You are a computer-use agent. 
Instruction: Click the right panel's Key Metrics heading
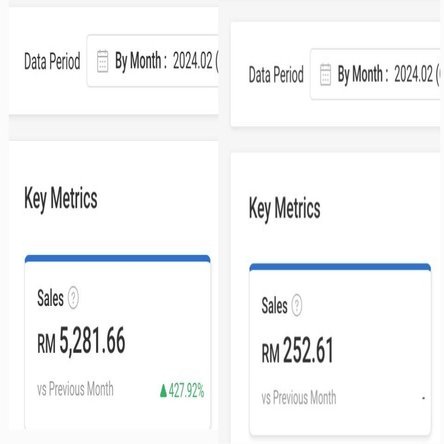[285, 209]
